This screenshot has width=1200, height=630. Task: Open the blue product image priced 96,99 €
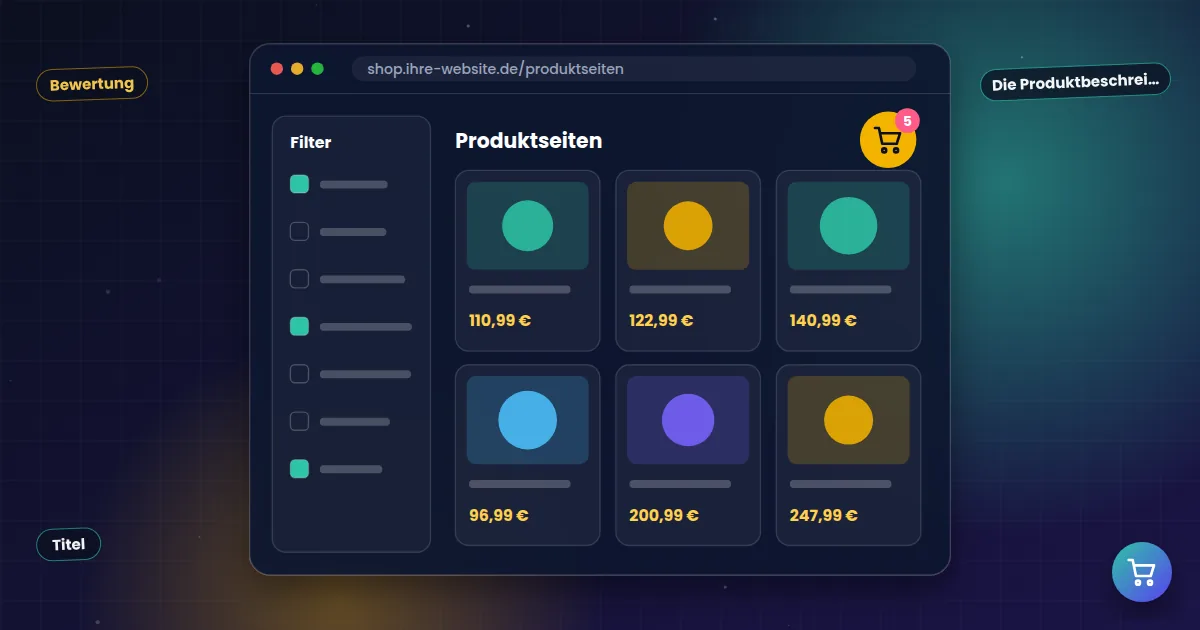[528, 420]
